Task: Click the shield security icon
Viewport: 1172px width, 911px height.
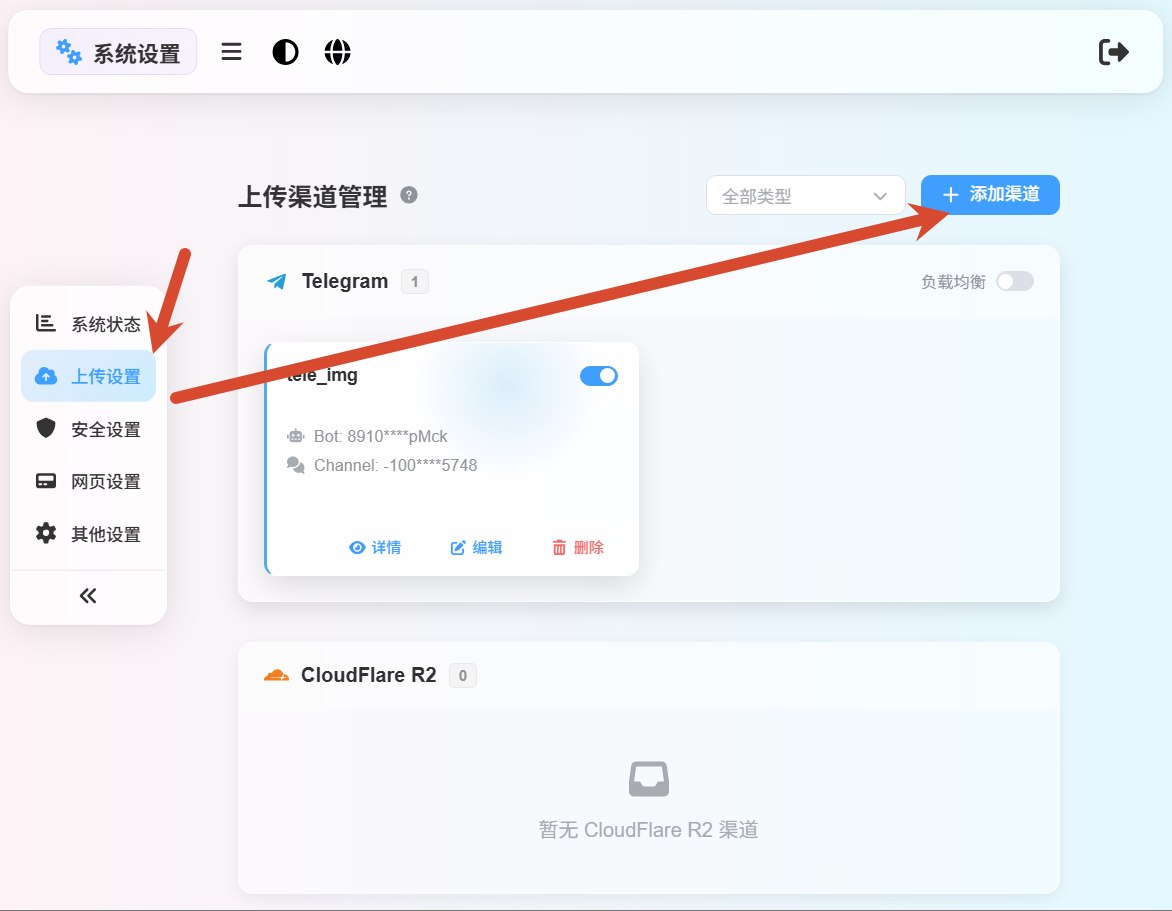Action: (x=46, y=428)
